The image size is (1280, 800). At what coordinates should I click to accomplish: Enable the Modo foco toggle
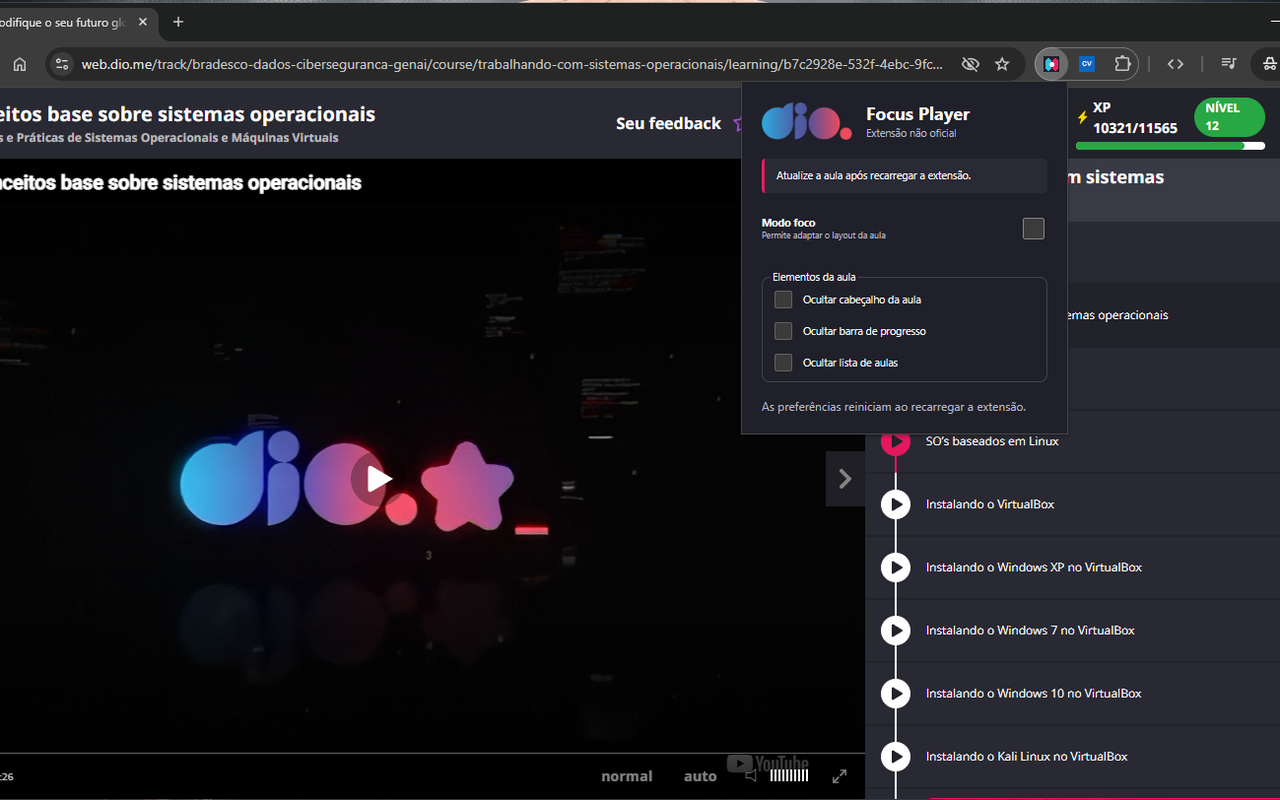click(1033, 228)
